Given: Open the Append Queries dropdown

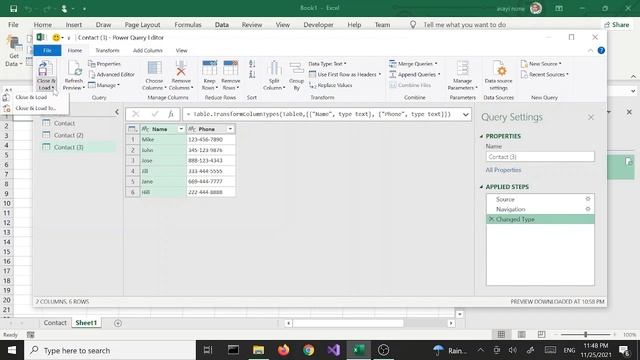Looking at the screenshot, I should click(x=415, y=74).
